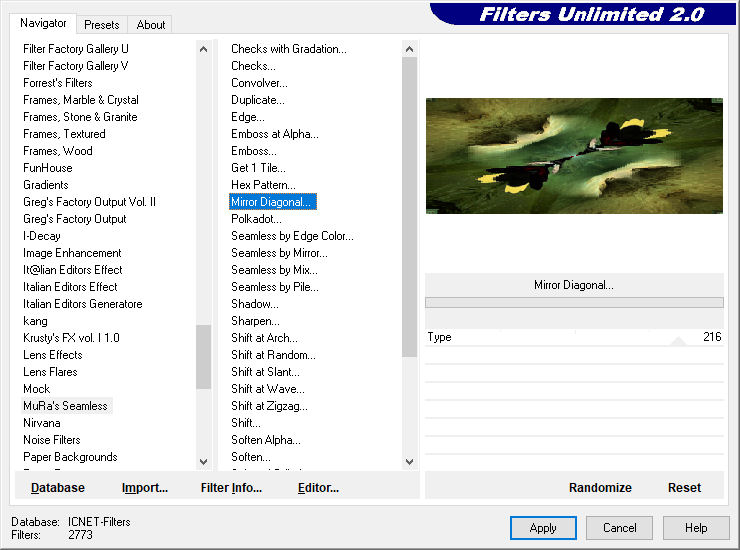Screen dimensions: 740x550
Task: Click Import... button
Action: coord(144,488)
